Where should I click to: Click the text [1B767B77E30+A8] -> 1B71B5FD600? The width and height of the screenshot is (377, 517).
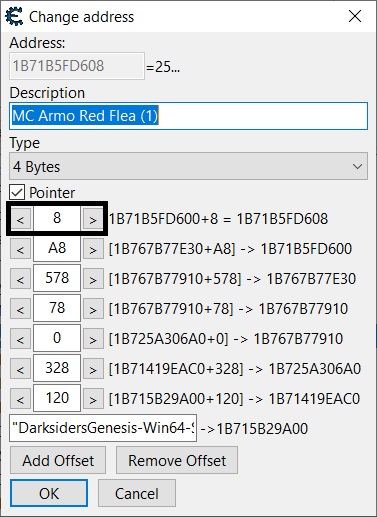pyautogui.click(x=230, y=249)
